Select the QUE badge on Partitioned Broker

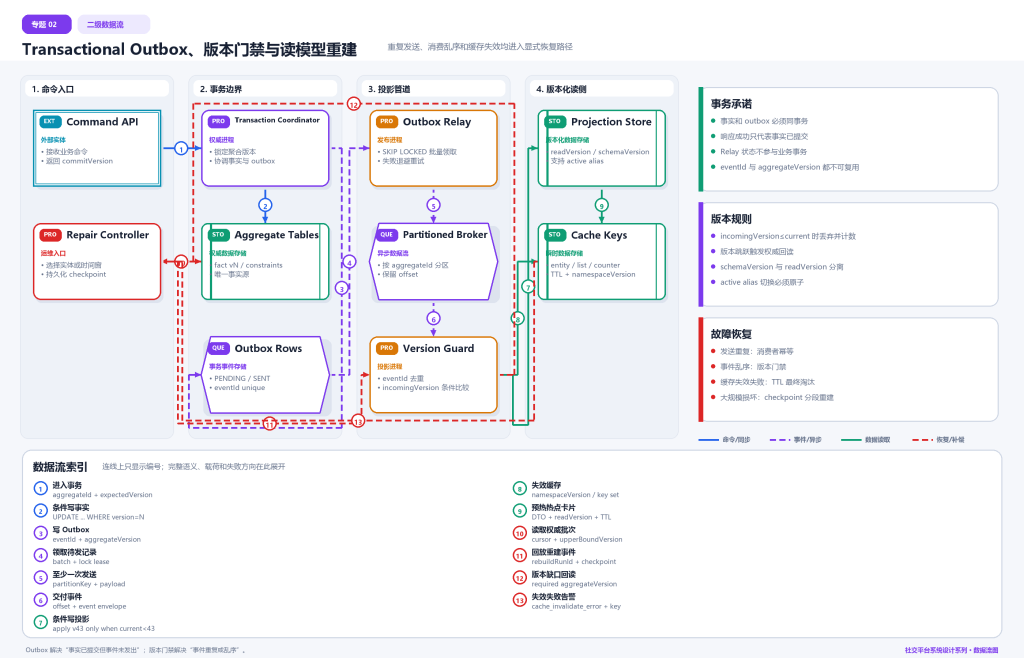click(387, 234)
